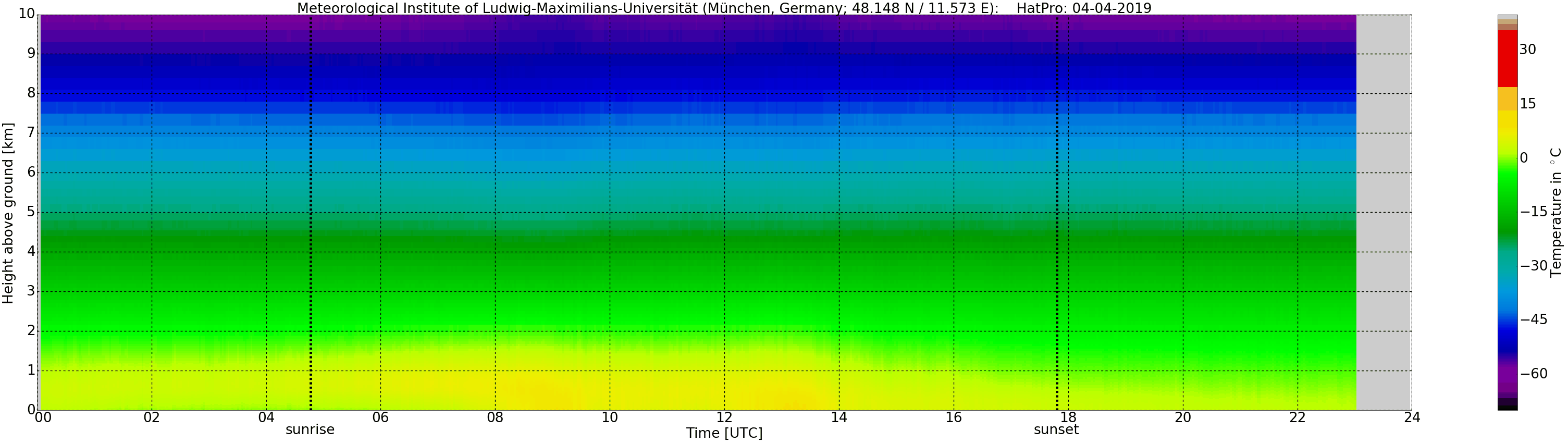Image resolution: width=1568 pixels, height=443 pixels.
Task: Click the '18' time axis tick label
Action: point(1068,417)
